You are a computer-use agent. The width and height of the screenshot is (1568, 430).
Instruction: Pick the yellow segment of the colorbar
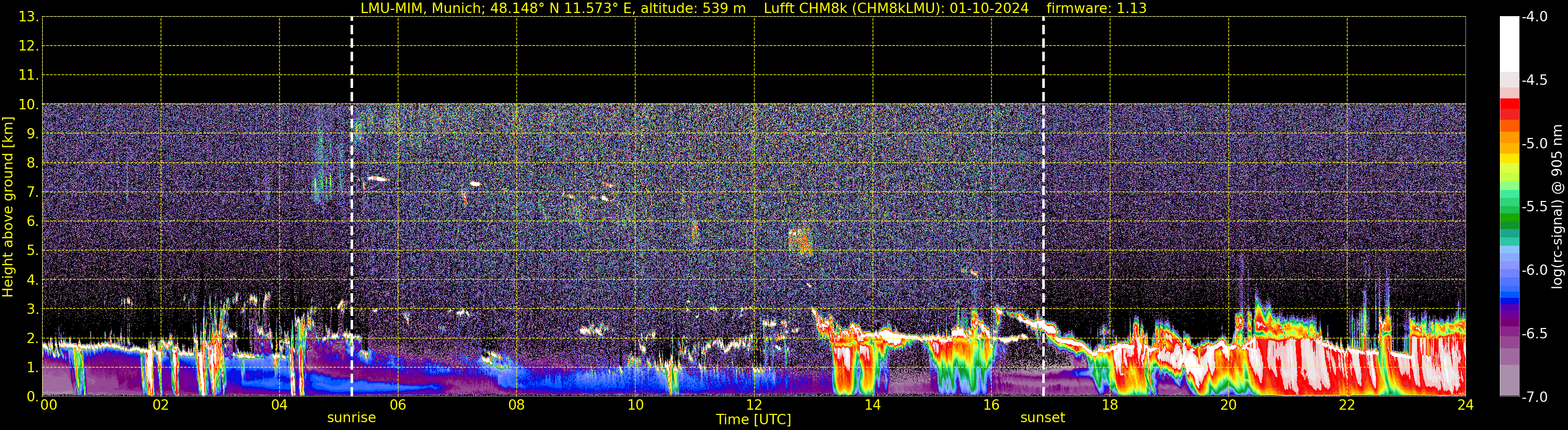(x=1509, y=158)
